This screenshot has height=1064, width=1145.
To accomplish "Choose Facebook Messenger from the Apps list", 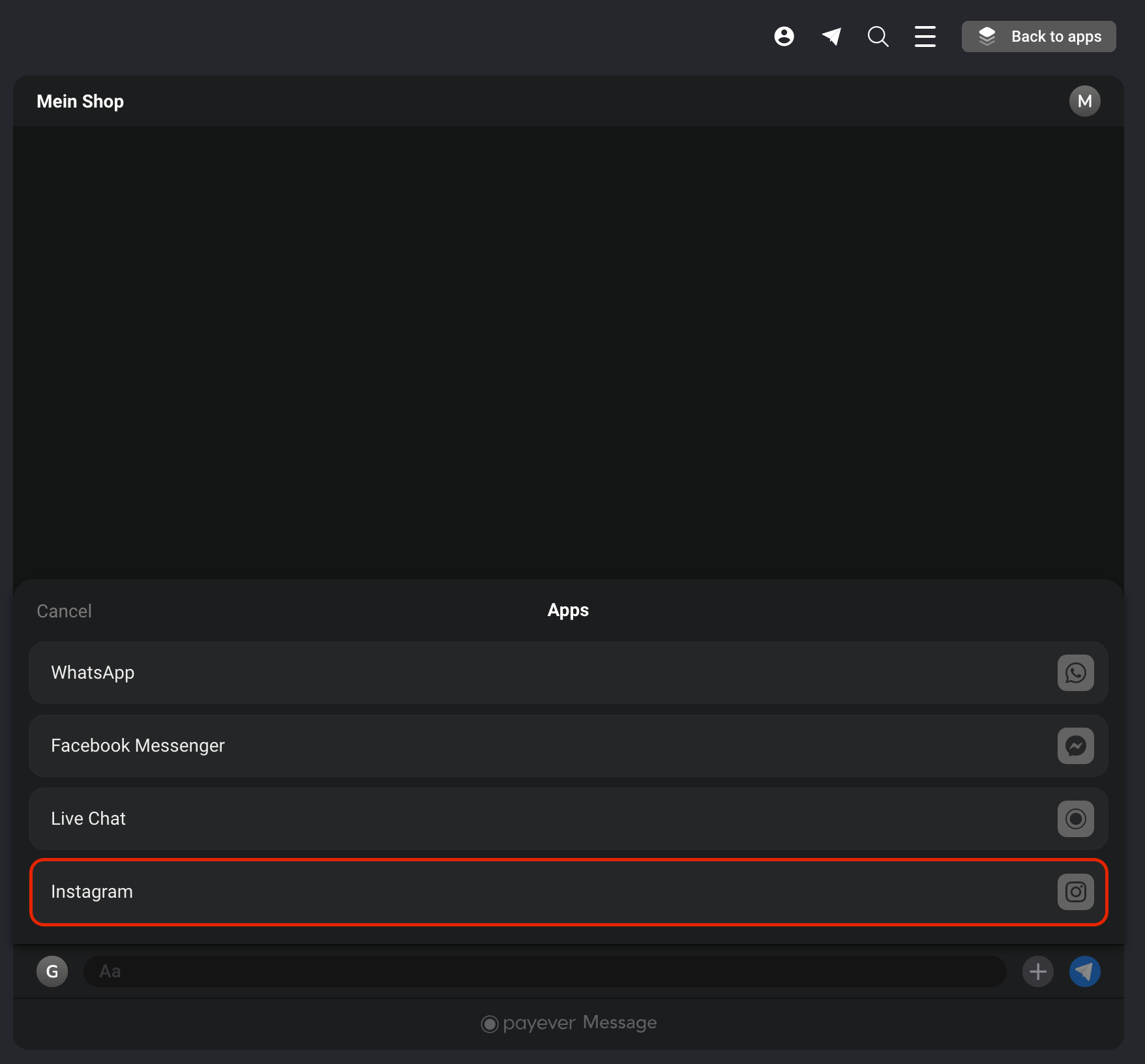I will click(569, 746).
